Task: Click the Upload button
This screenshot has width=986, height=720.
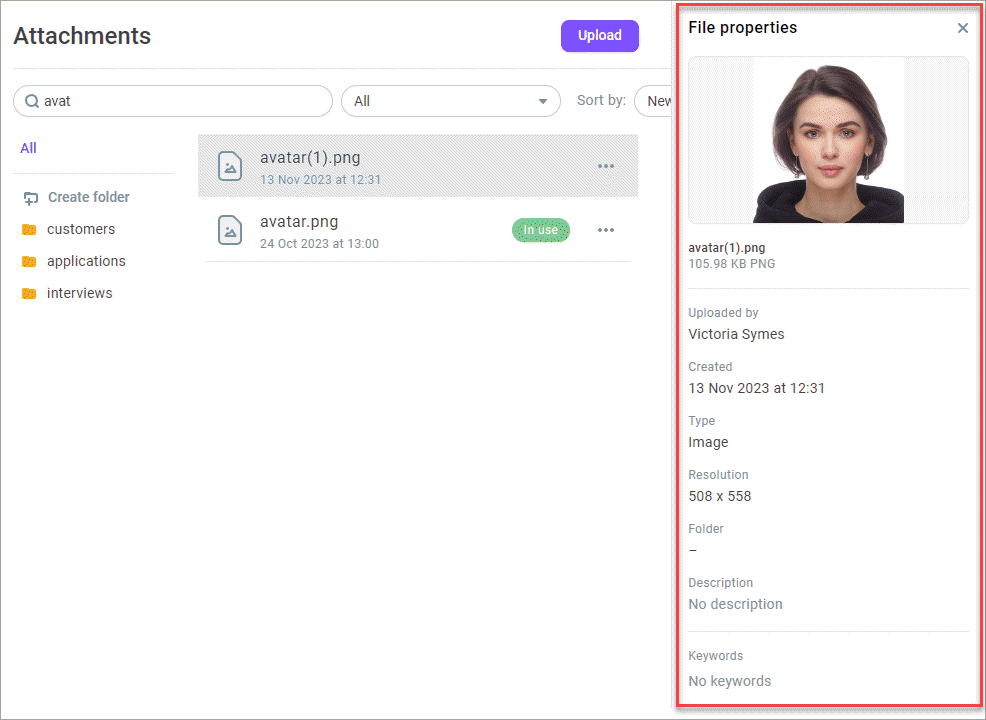Action: [599, 36]
